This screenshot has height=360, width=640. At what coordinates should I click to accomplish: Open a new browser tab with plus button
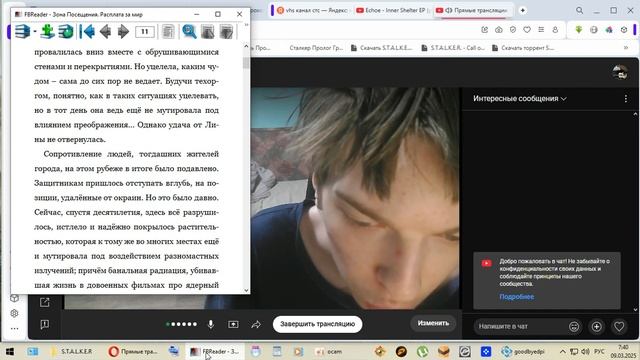[522, 10]
